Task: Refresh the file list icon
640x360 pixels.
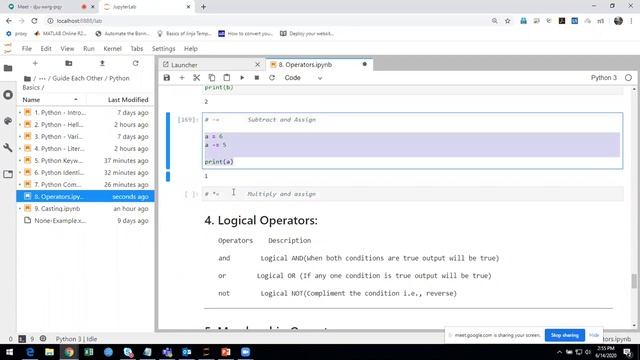Action: 136,63
